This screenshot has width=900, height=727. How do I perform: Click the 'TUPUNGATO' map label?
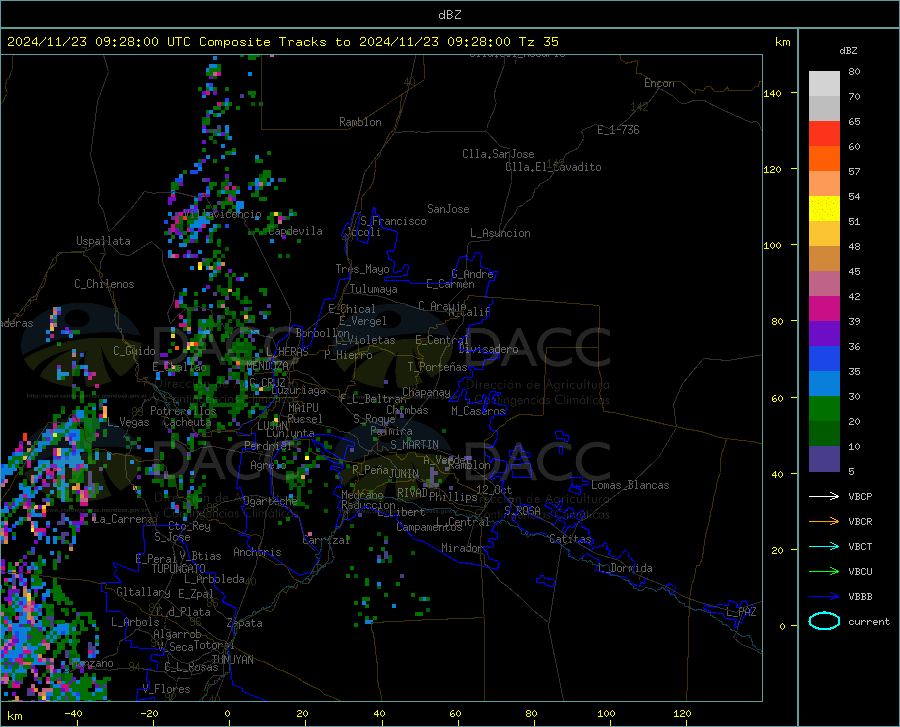(179, 569)
